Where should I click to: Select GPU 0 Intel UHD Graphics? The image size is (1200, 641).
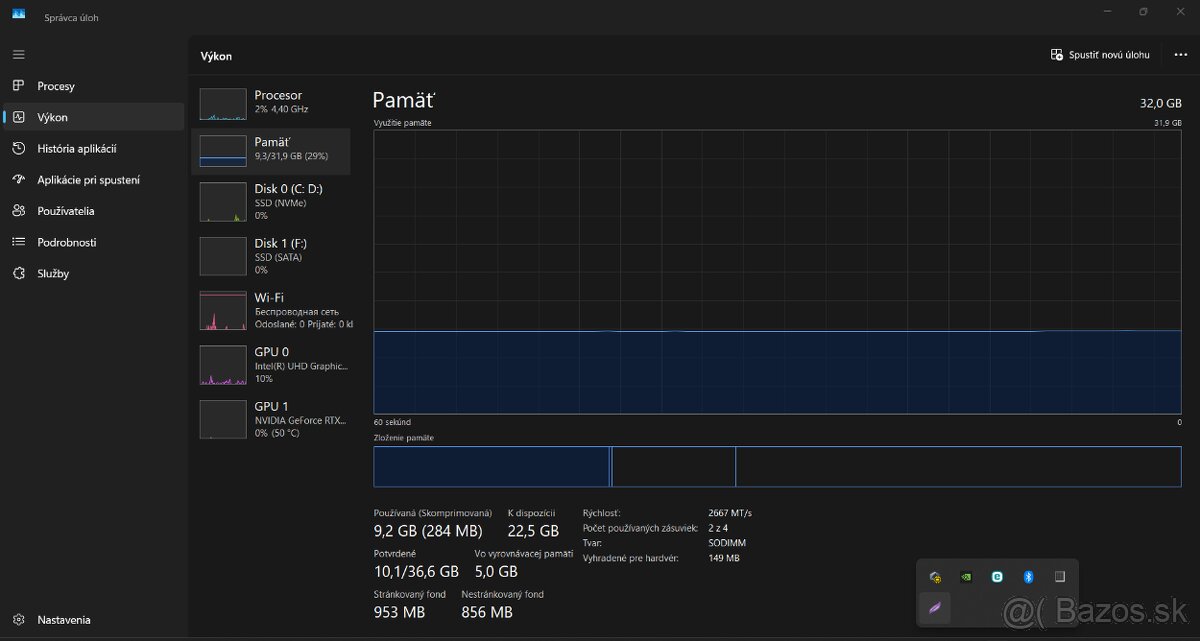pos(271,365)
